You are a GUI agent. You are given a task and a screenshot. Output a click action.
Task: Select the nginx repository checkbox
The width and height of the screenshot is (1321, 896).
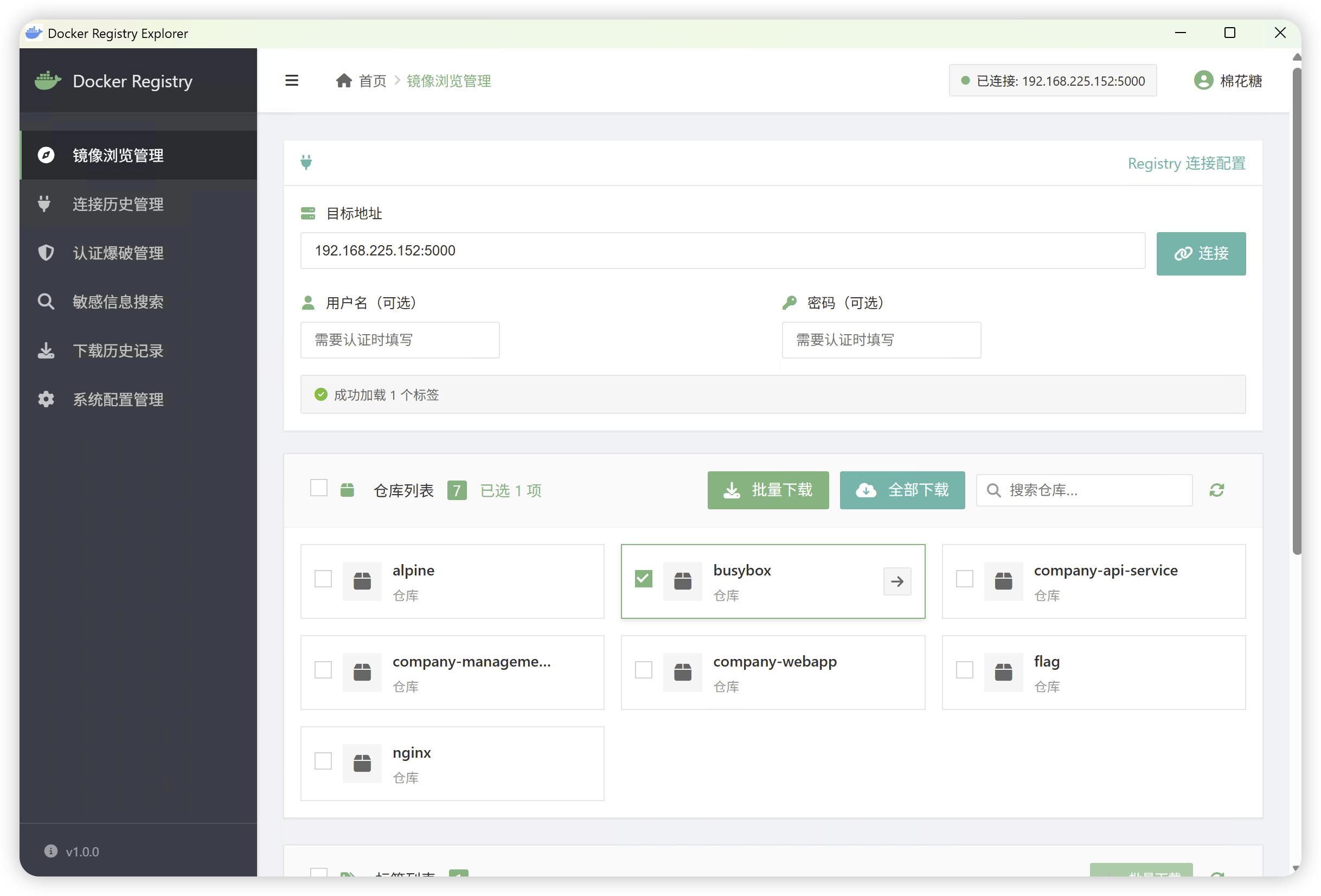(x=323, y=761)
